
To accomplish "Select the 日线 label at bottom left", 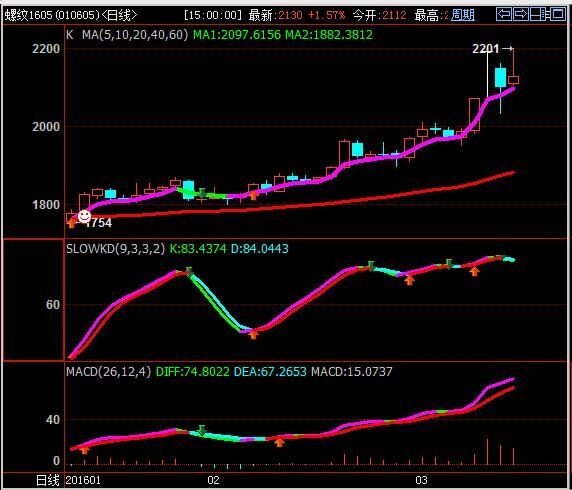I will point(48,480).
